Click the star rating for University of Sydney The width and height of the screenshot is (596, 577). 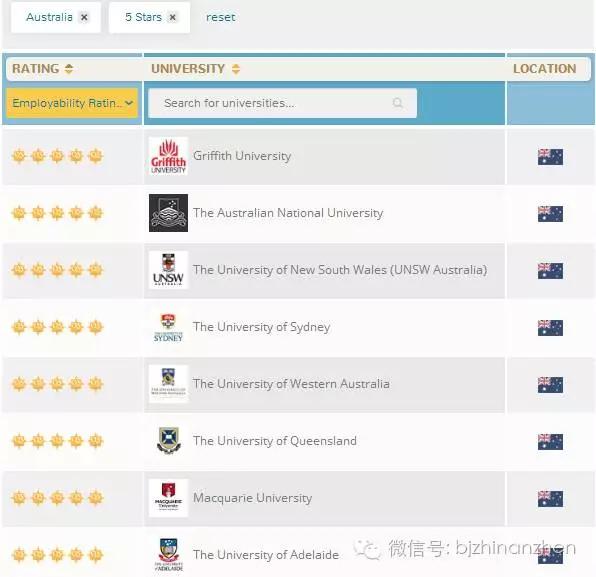coord(57,327)
